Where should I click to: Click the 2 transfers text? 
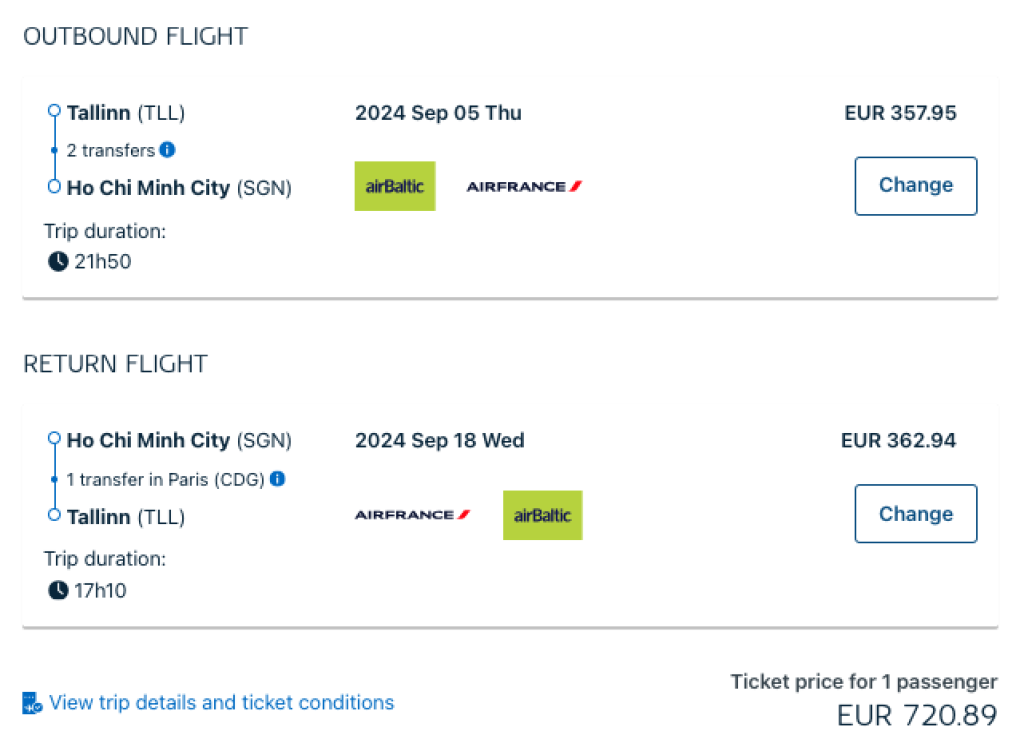point(110,151)
